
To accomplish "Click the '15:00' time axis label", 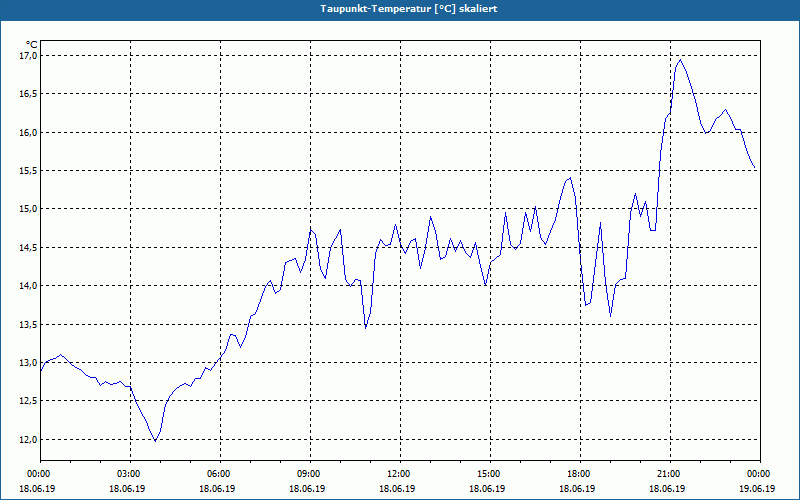I will (490, 474).
